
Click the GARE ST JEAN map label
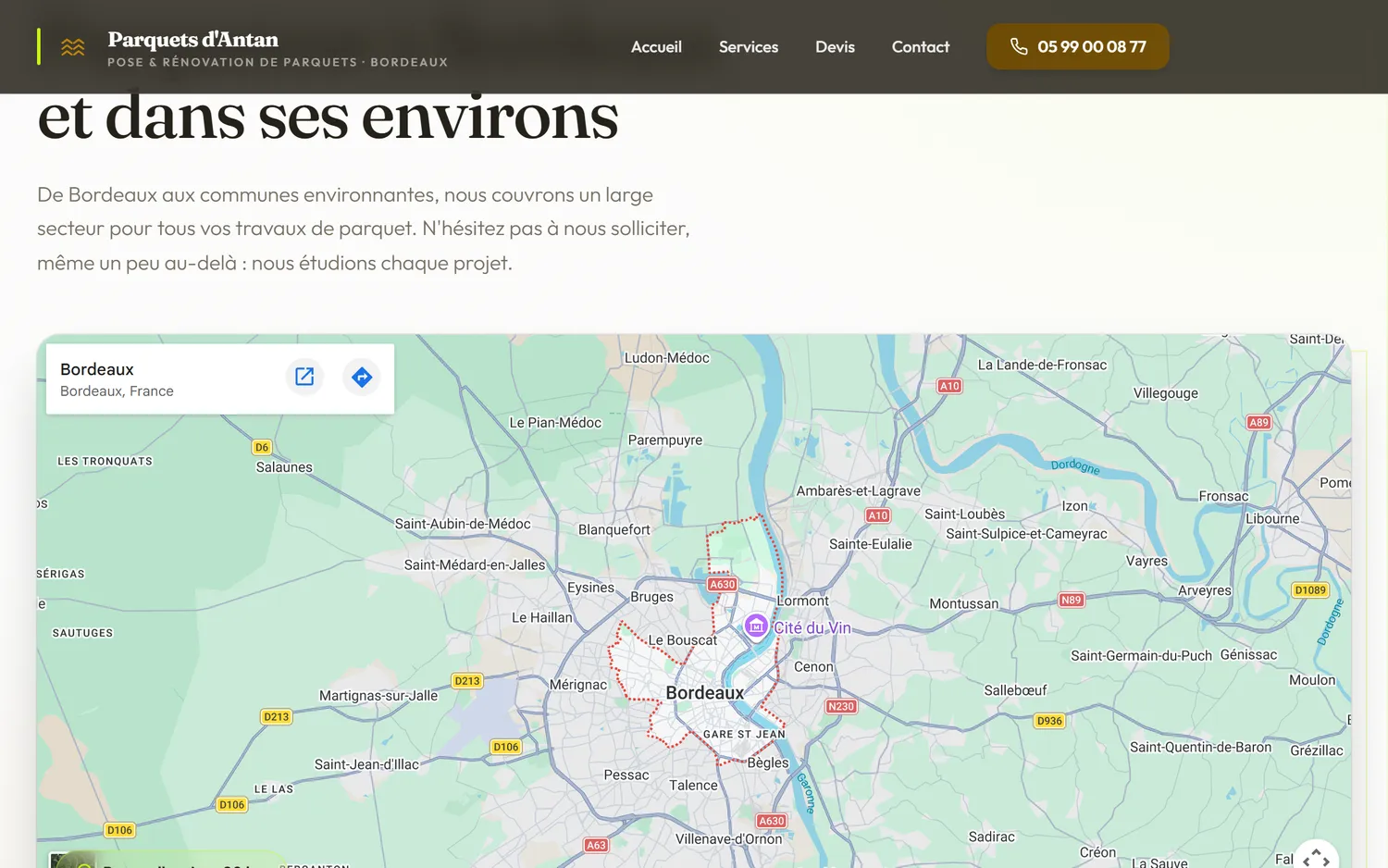tap(744, 735)
